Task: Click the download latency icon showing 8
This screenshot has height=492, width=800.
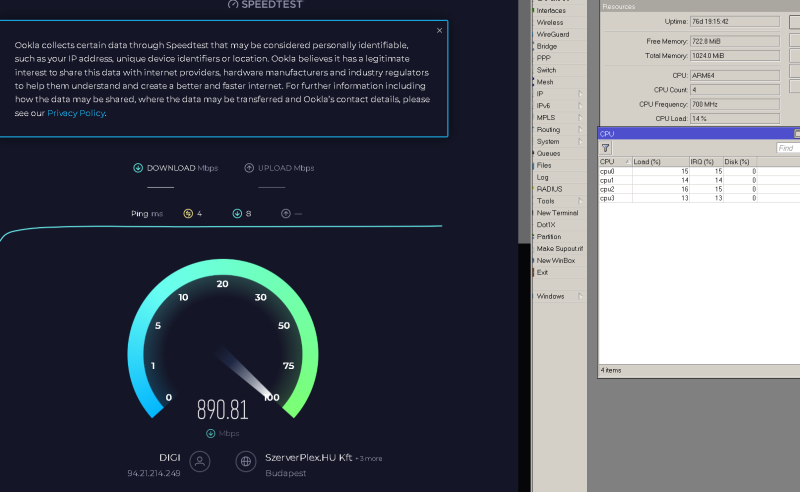Action: [x=237, y=213]
